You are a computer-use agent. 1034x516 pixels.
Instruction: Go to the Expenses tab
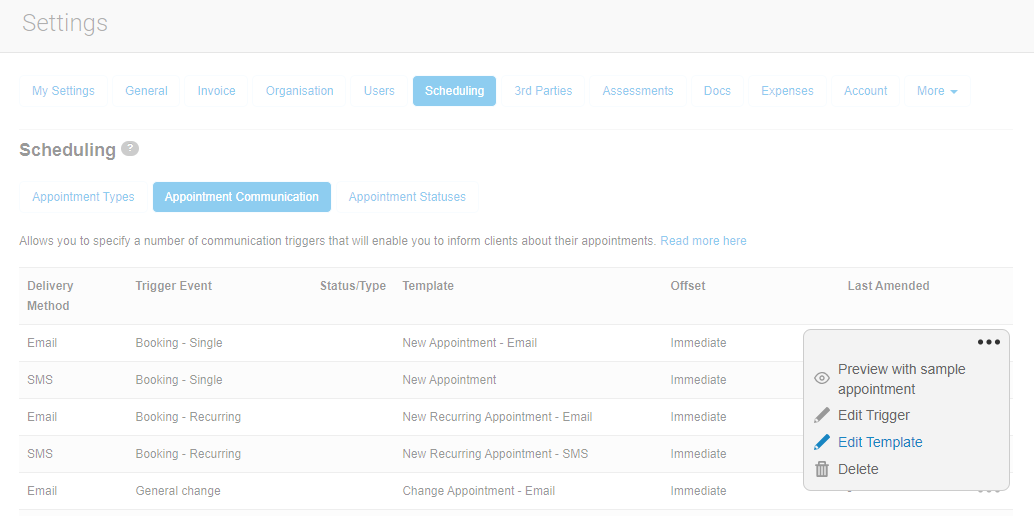pyautogui.click(x=787, y=91)
